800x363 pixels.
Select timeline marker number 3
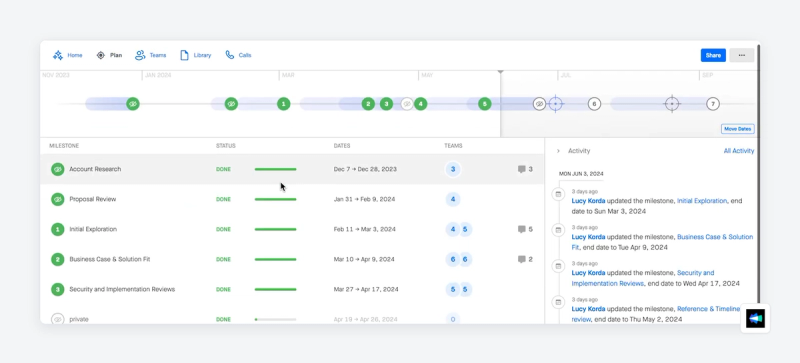386,104
